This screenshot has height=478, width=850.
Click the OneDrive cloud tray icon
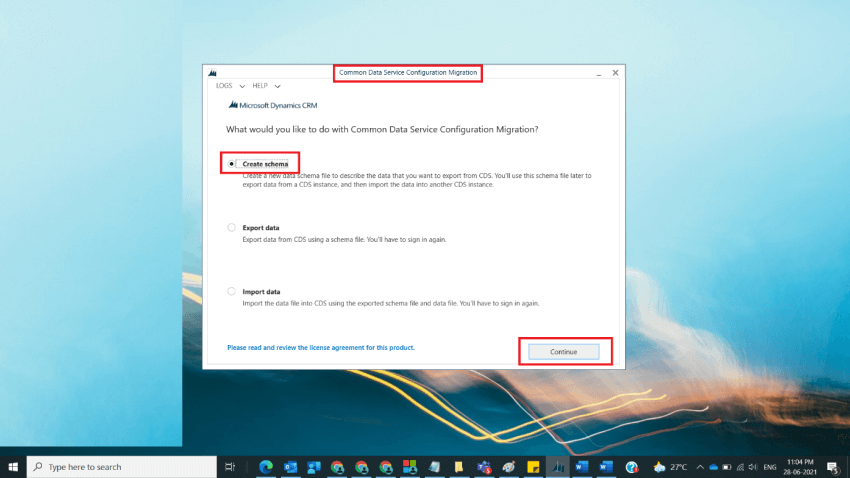pyautogui.click(x=713, y=467)
